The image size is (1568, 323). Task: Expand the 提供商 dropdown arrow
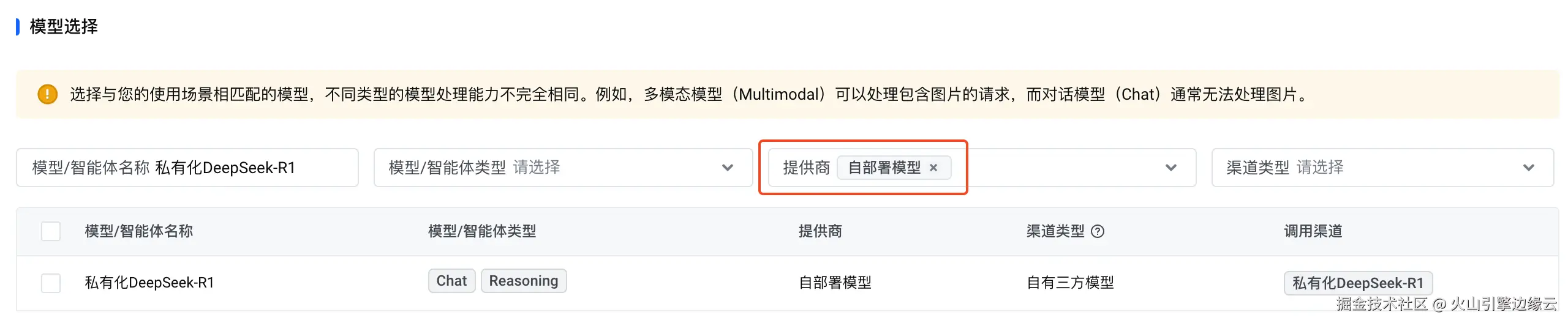(1170, 168)
